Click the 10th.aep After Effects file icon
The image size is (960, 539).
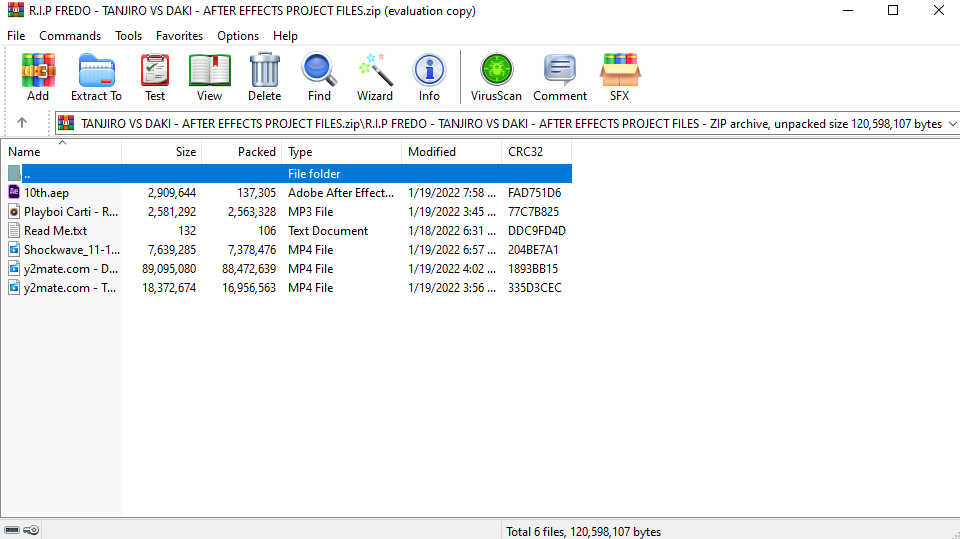[14, 192]
